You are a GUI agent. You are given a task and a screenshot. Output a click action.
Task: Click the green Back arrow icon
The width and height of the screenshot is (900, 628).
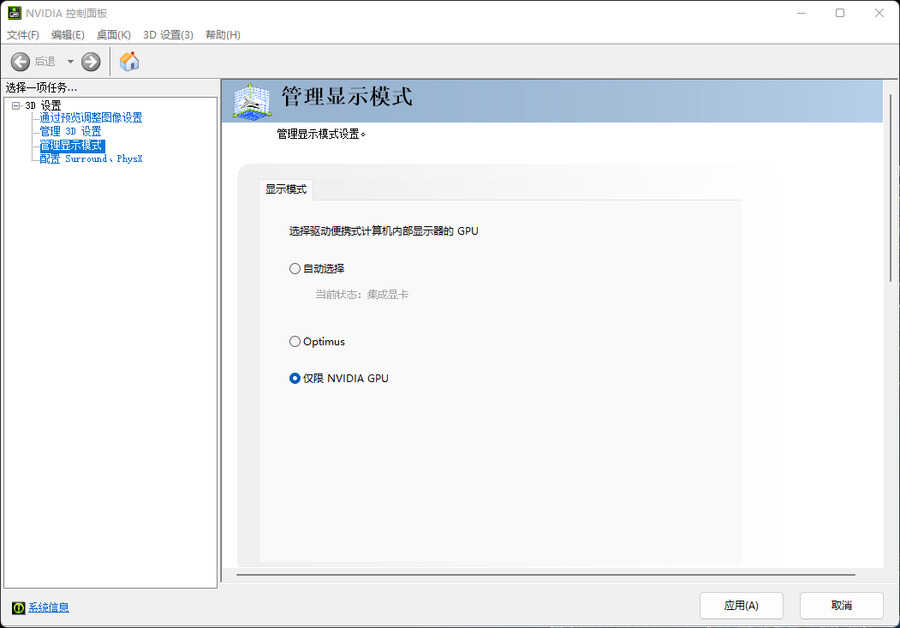[x=20, y=62]
